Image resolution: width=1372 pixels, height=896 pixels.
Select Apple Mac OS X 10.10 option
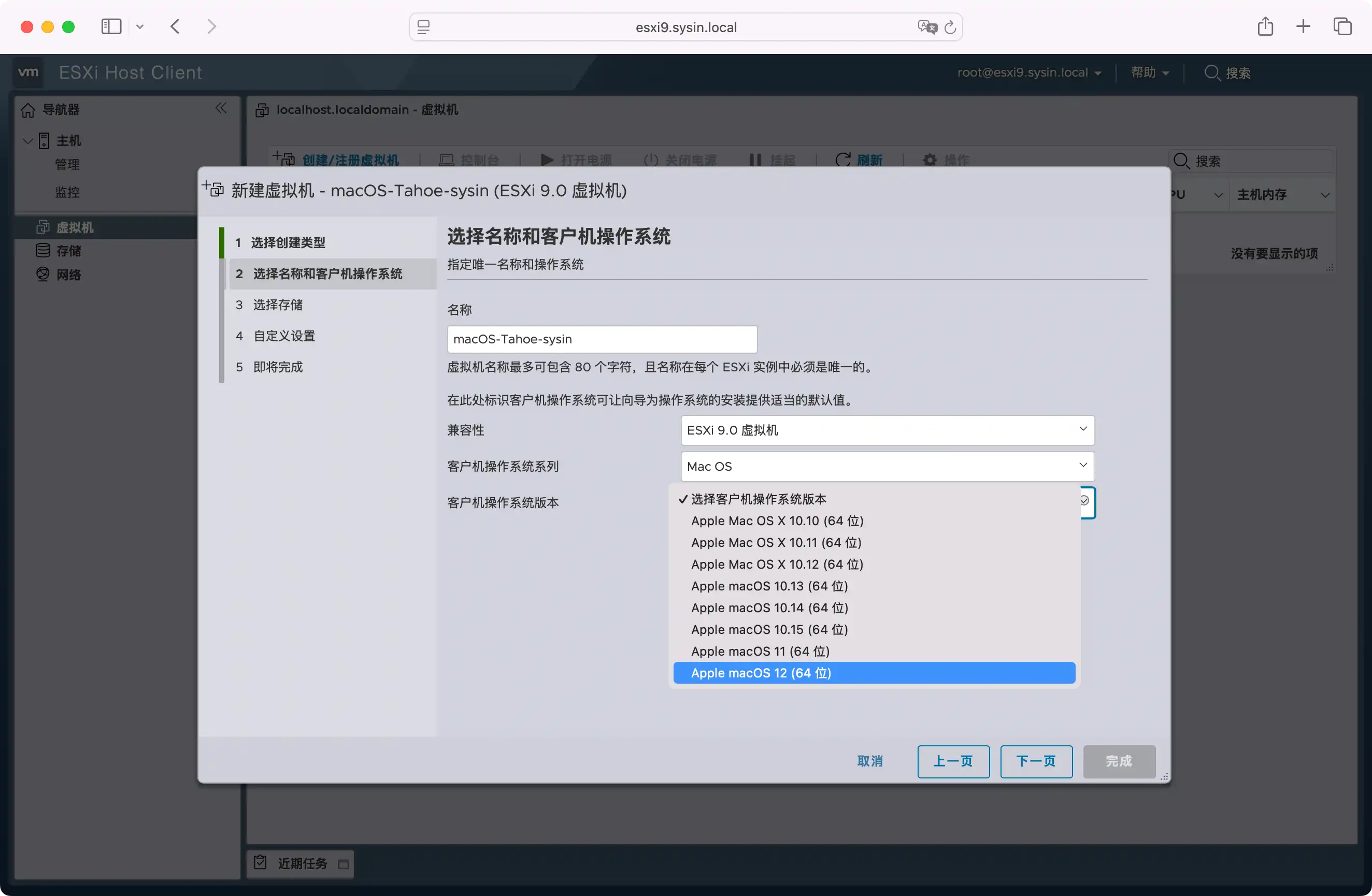pyautogui.click(x=777, y=521)
